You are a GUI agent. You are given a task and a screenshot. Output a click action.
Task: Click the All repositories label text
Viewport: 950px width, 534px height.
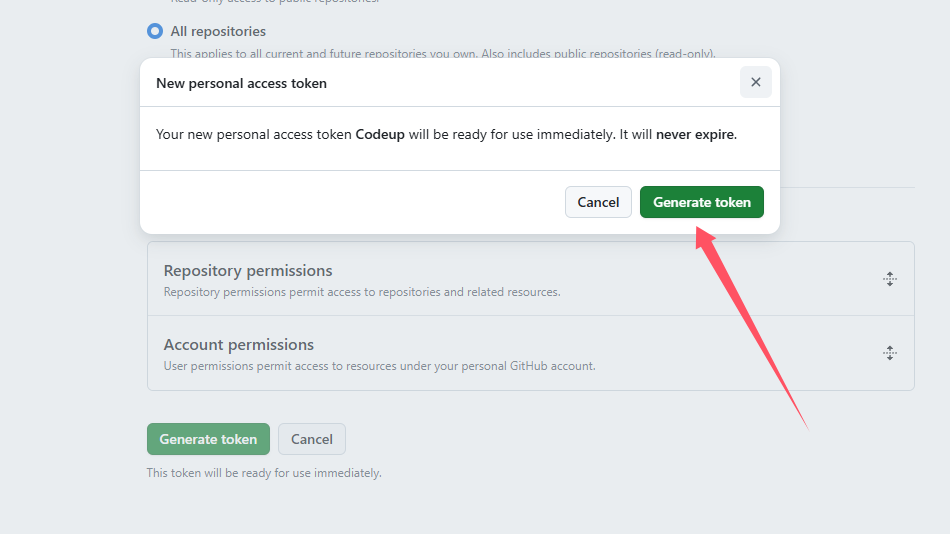(x=218, y=31)
